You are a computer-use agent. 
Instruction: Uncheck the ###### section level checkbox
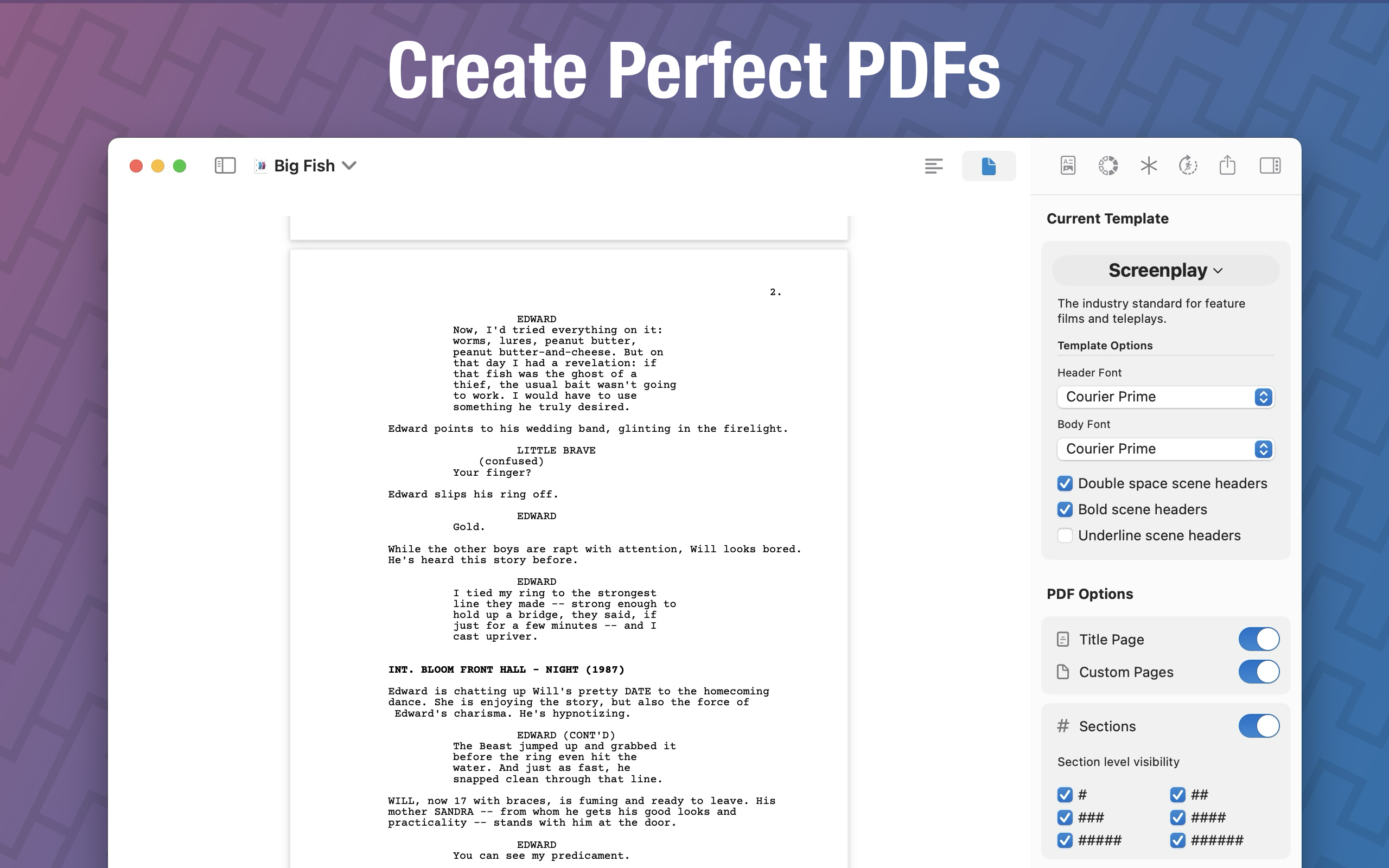1177,840
